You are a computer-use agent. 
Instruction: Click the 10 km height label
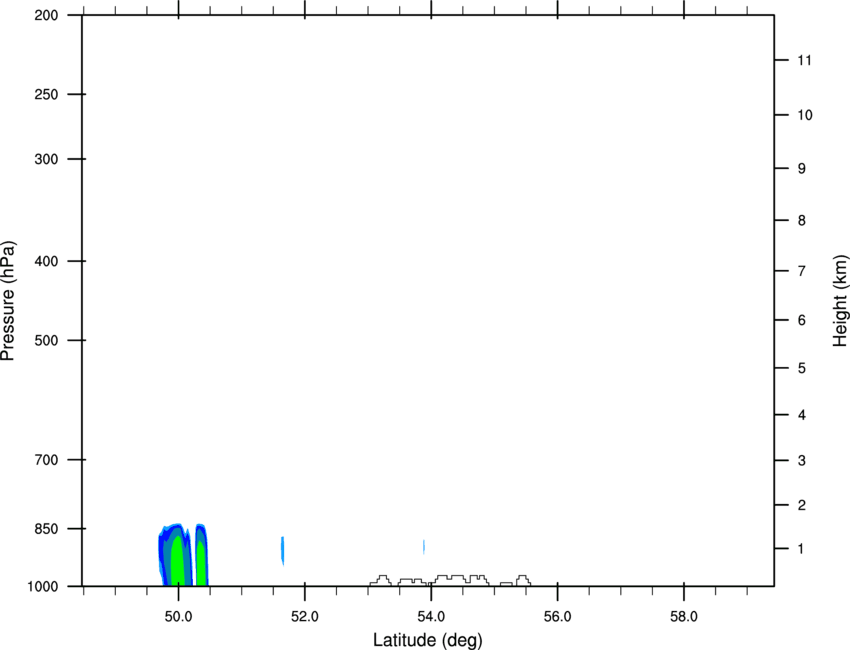tap(804, 115)
